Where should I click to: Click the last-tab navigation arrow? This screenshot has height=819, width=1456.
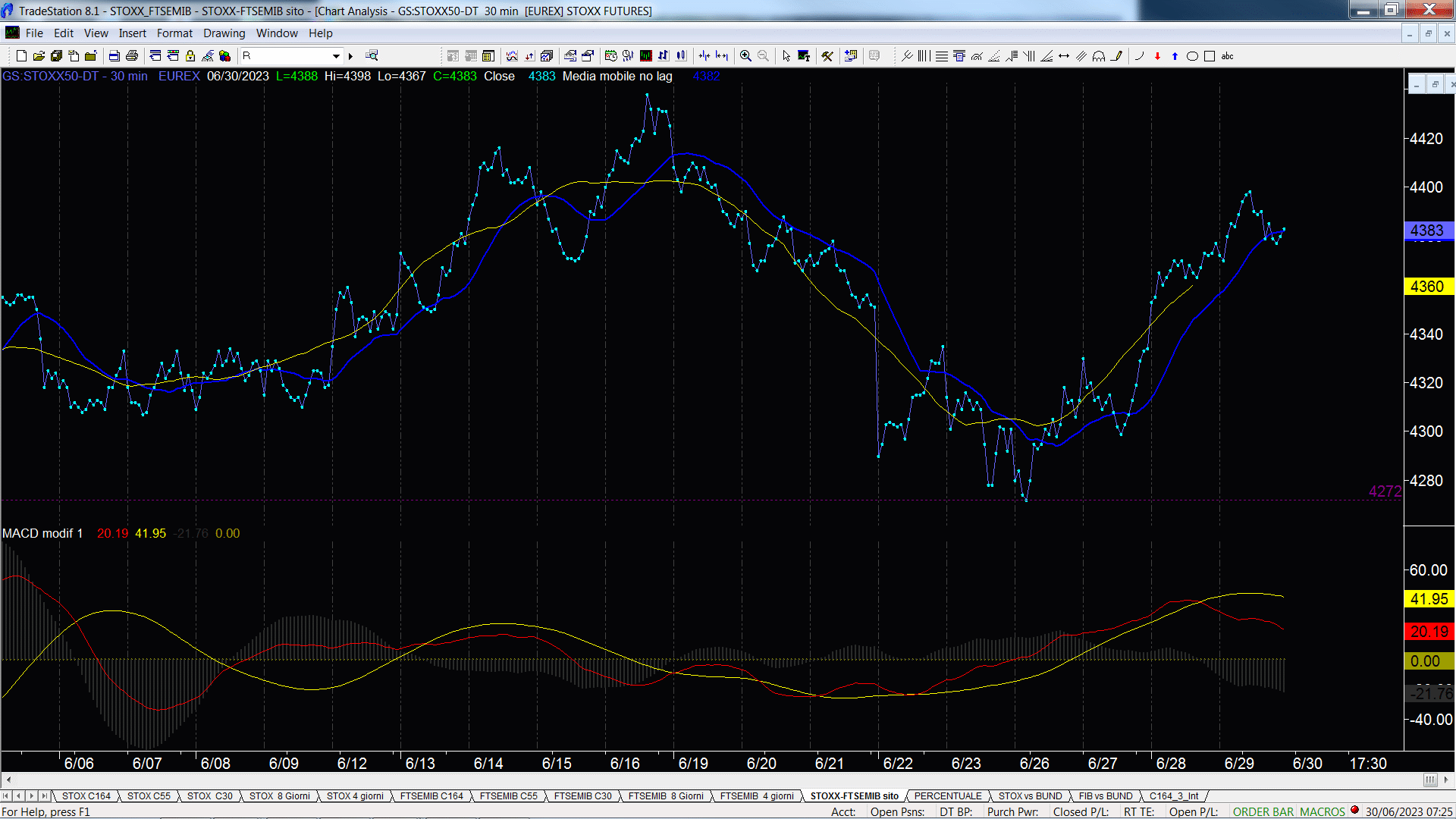tap(45, 796)
